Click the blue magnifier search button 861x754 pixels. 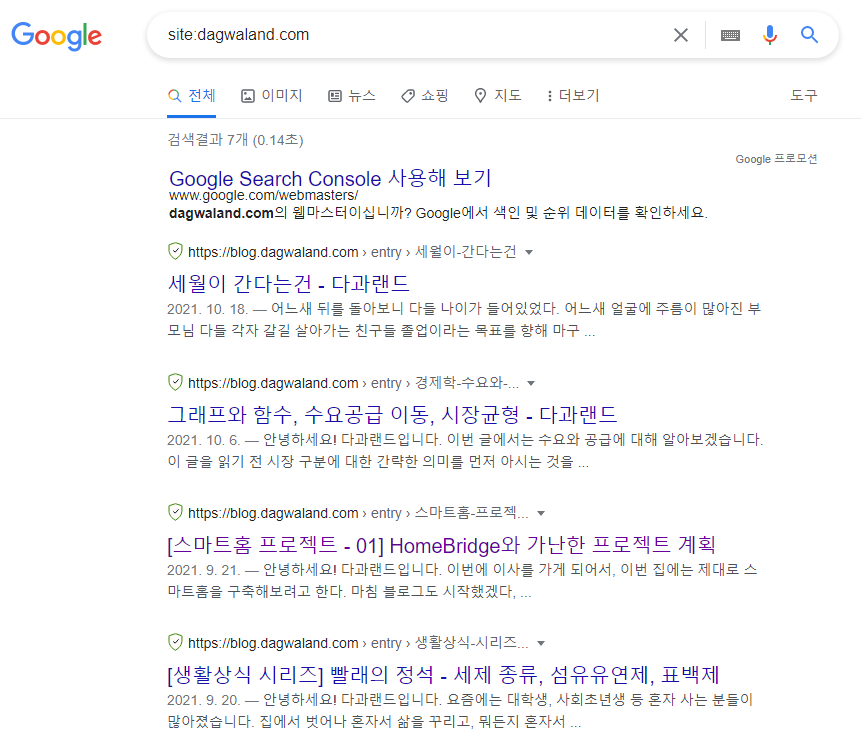tap(809, 35)
